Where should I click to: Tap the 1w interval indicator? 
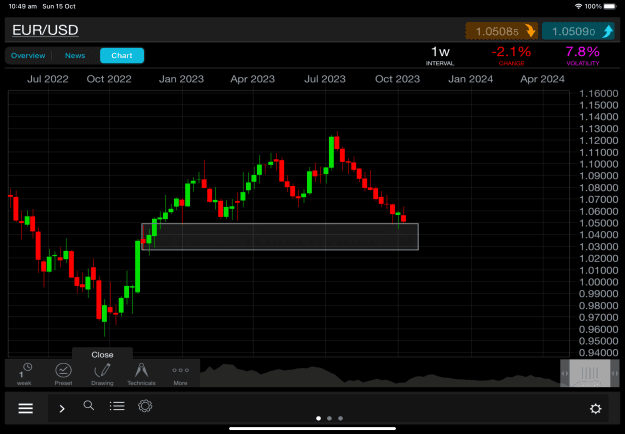coord(440,55)
